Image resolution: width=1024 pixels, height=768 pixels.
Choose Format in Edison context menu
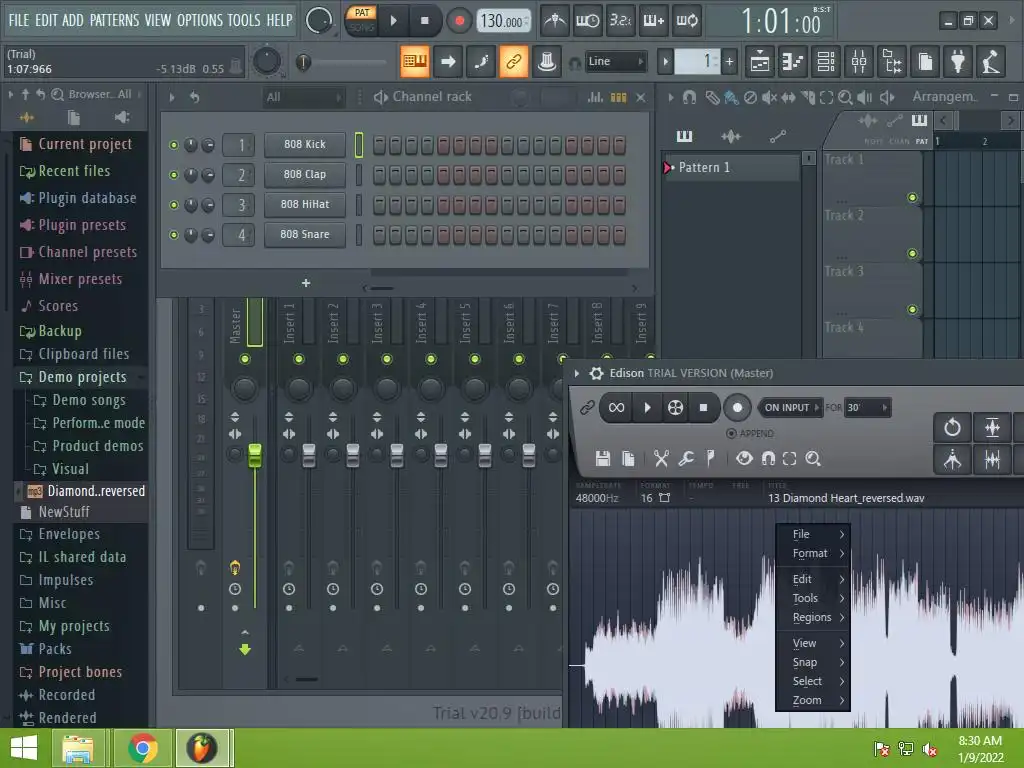(x=812, y=553)
